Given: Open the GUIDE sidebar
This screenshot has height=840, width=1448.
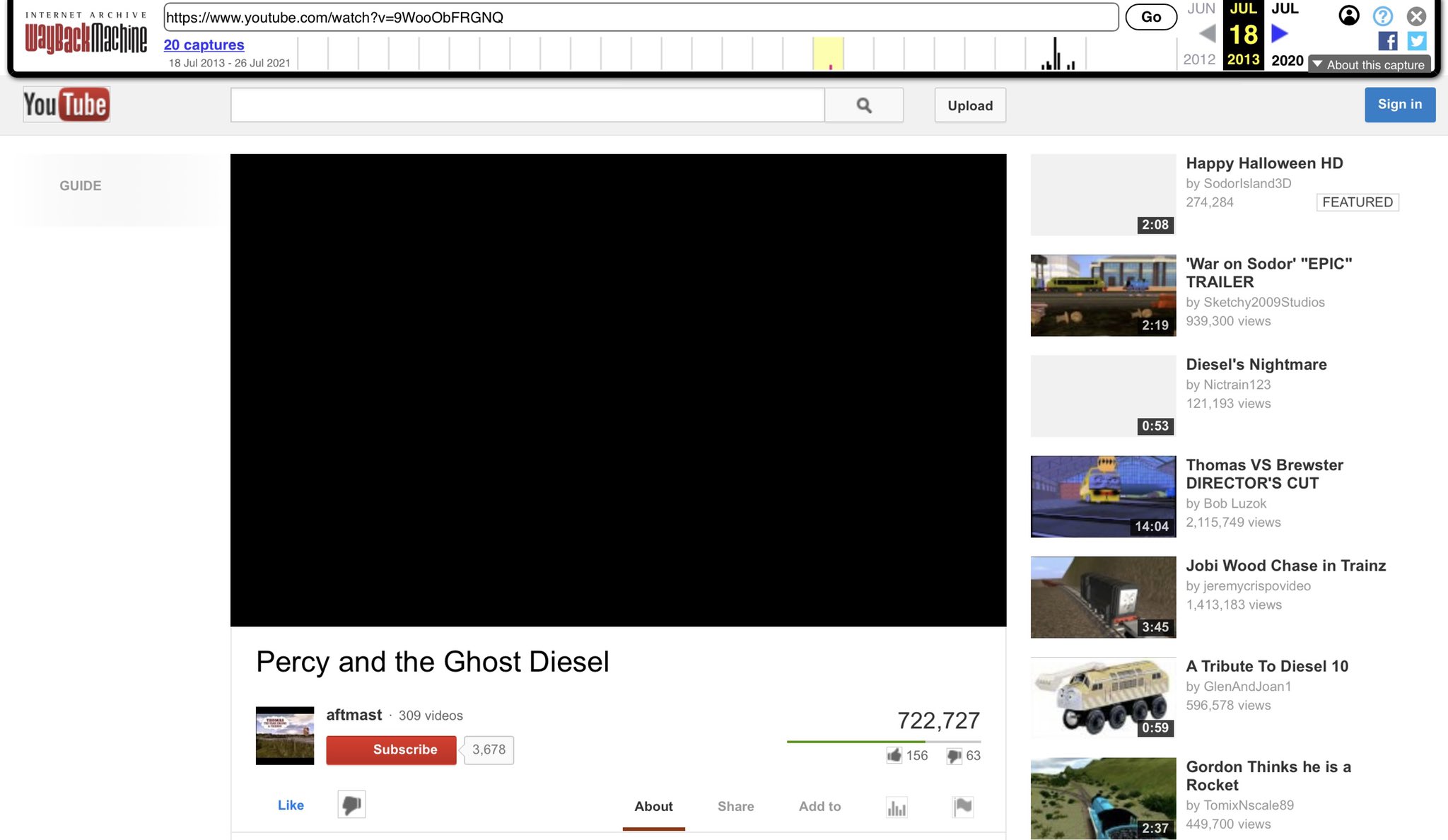Looking at the screenshot, I should pyautogui.click(x=80, y=185).
